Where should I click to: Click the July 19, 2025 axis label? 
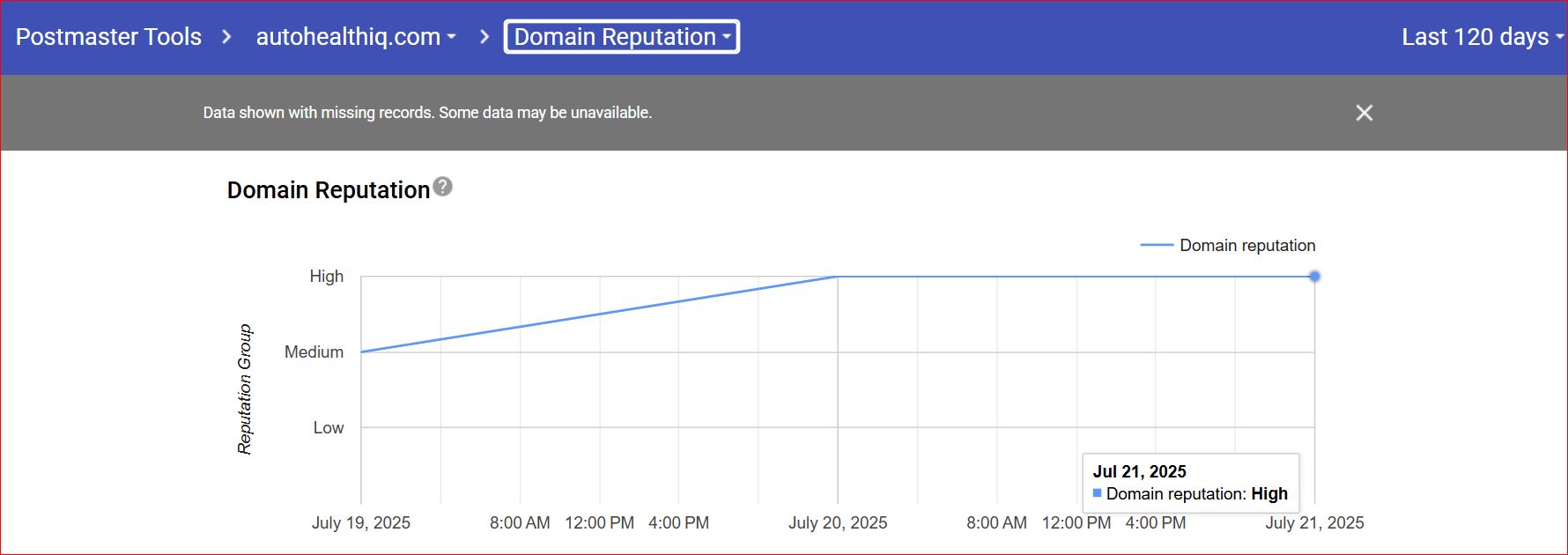[x=360, y=522]
